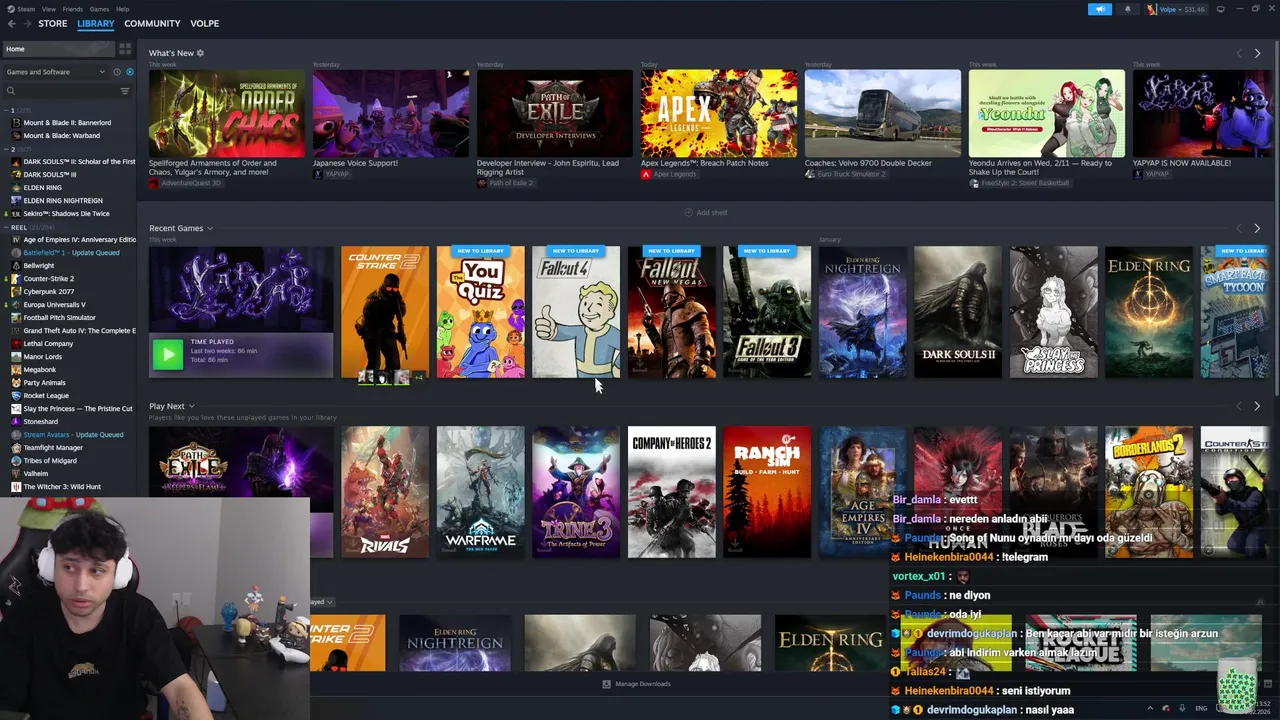Select Lethal Company in the sidebar
This screenshot has height=720, width=1280.
point(68,344)
